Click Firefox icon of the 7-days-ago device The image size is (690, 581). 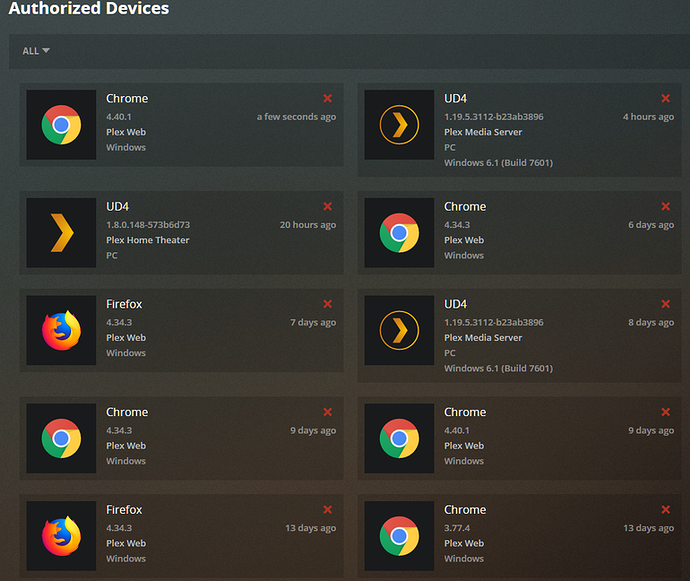click(x=61, y=331)
